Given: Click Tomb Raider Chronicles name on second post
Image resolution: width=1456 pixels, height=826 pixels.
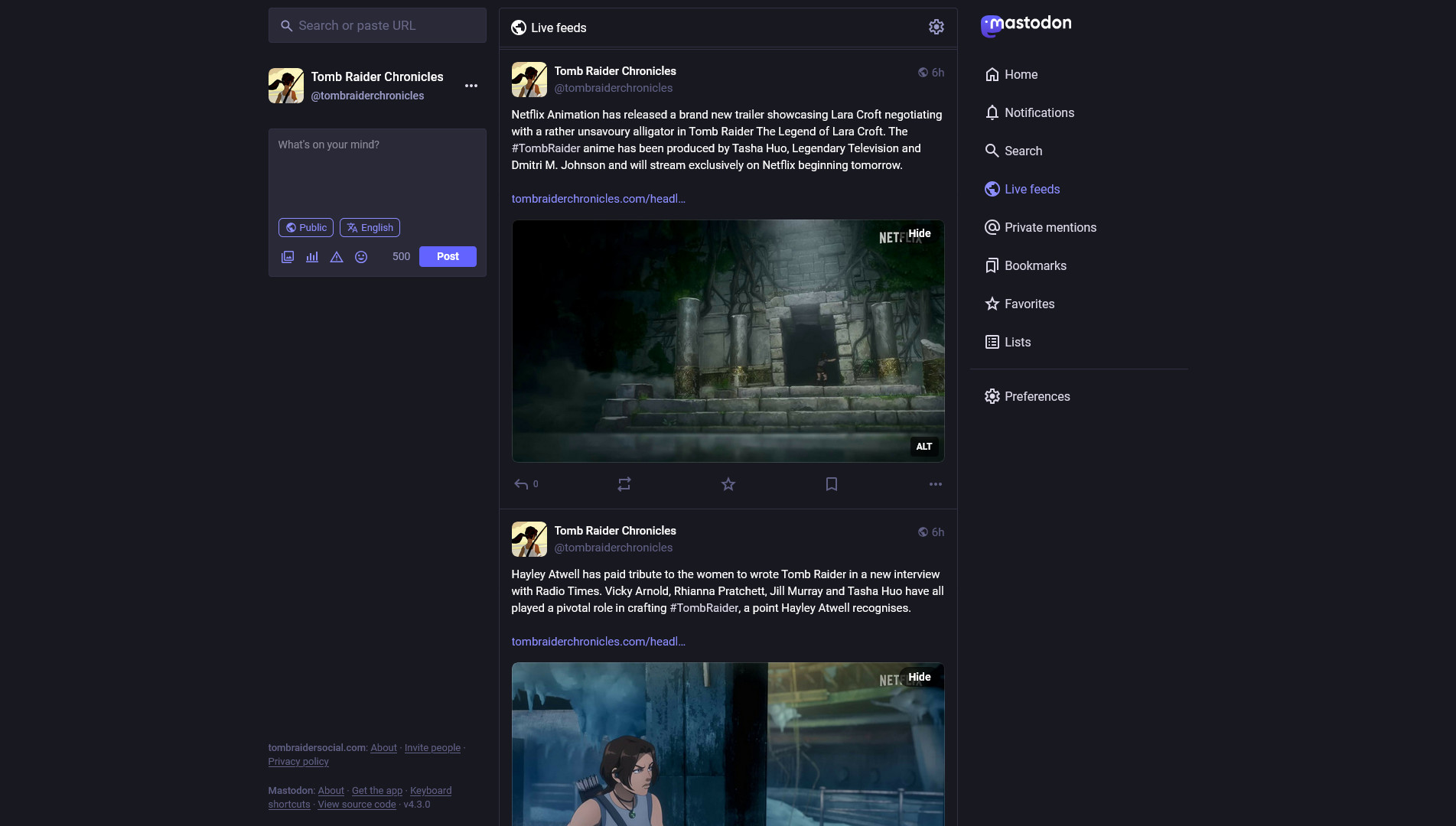Looking at the screenshot, I should point(615,531).
